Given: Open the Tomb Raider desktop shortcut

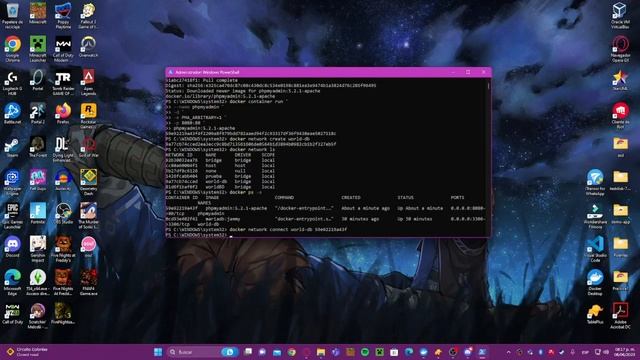Looking at the screenshot, I should [63, 82].
